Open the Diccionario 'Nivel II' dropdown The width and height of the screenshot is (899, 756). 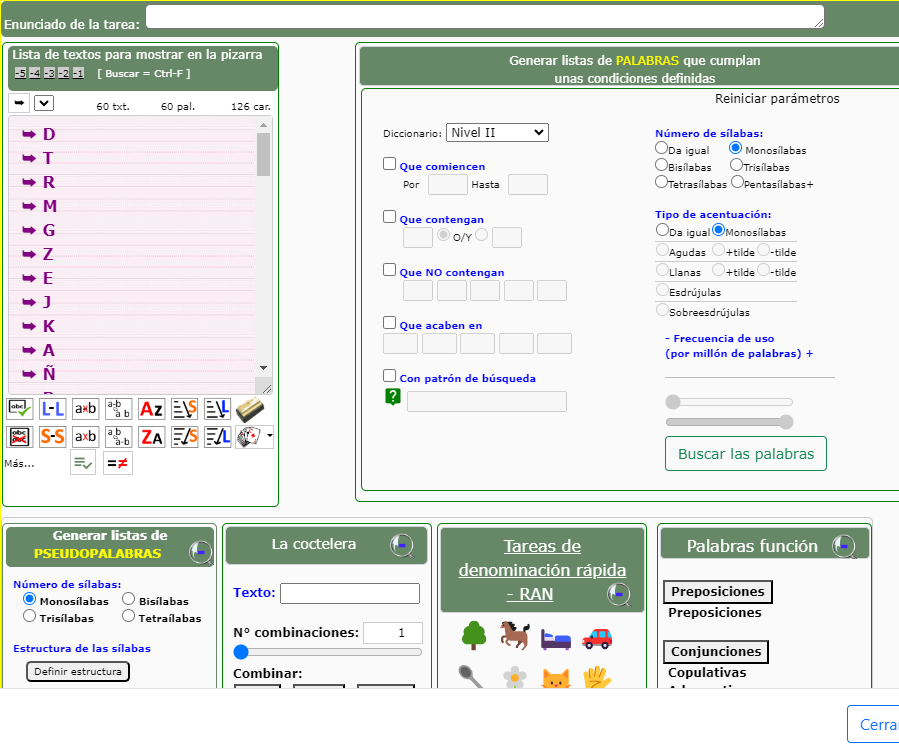pos(497,132)
